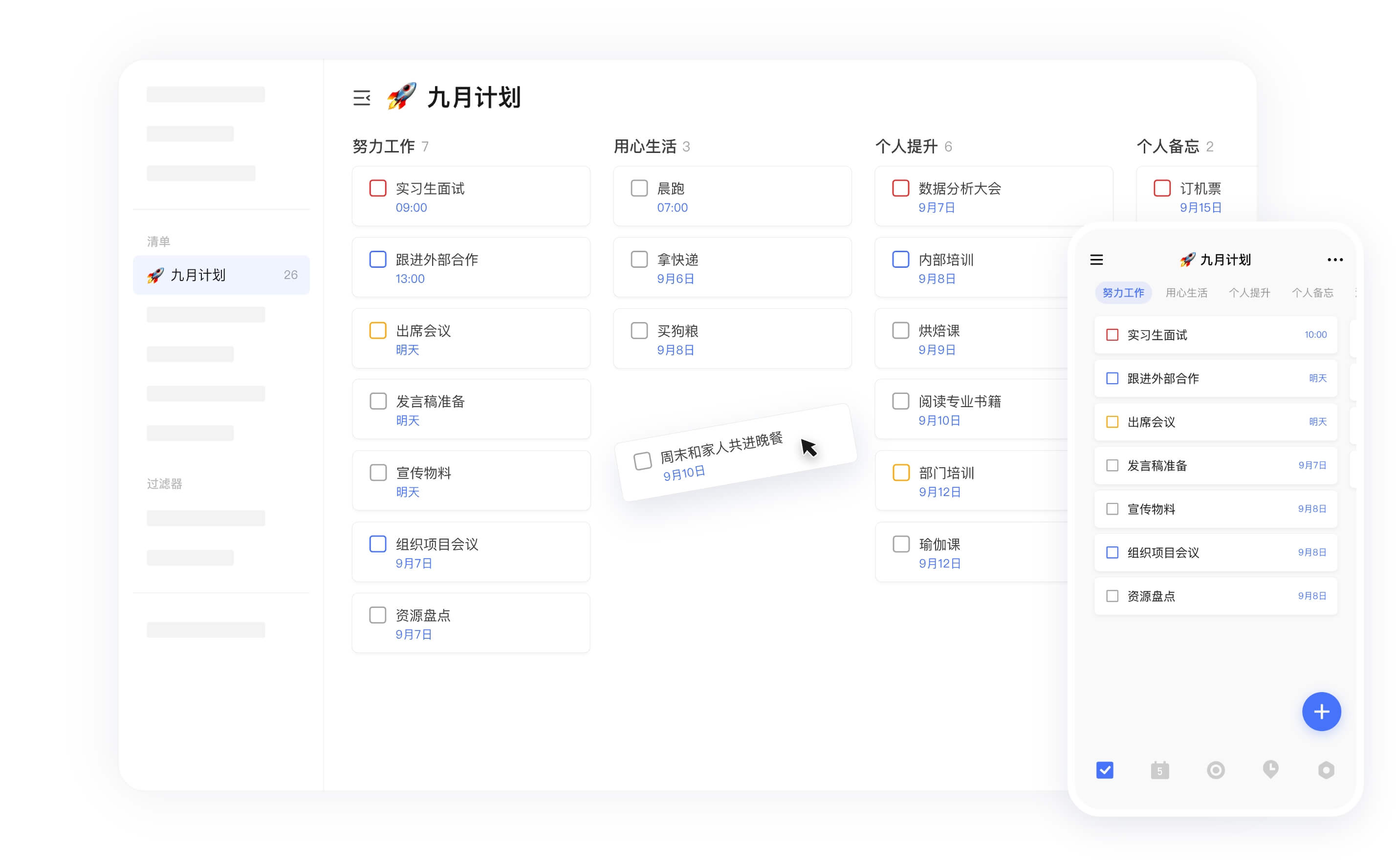Click the view options icon beside 九月计划 title

coord(362,98)
